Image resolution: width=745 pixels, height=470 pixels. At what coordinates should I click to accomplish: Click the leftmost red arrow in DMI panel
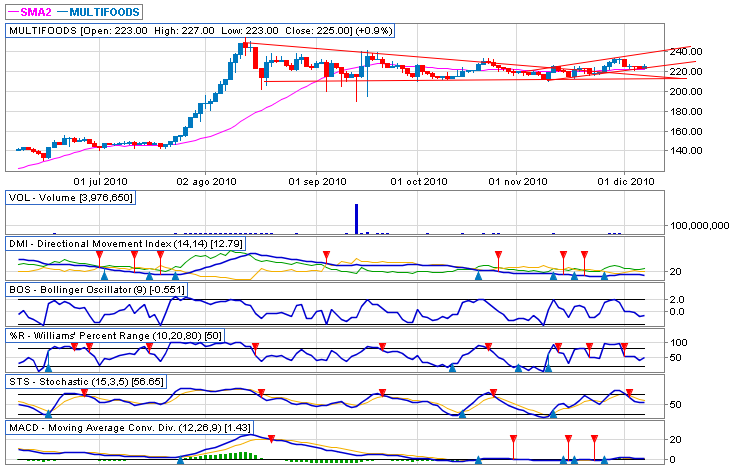(x=100, y=256)
